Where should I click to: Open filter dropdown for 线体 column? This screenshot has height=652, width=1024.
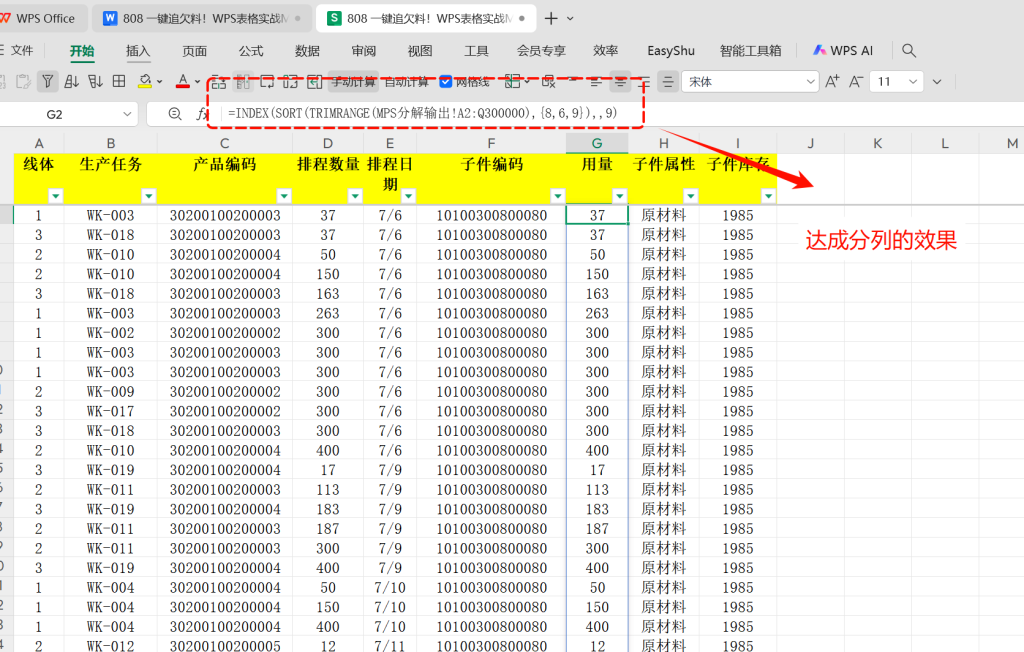[56, 195]
